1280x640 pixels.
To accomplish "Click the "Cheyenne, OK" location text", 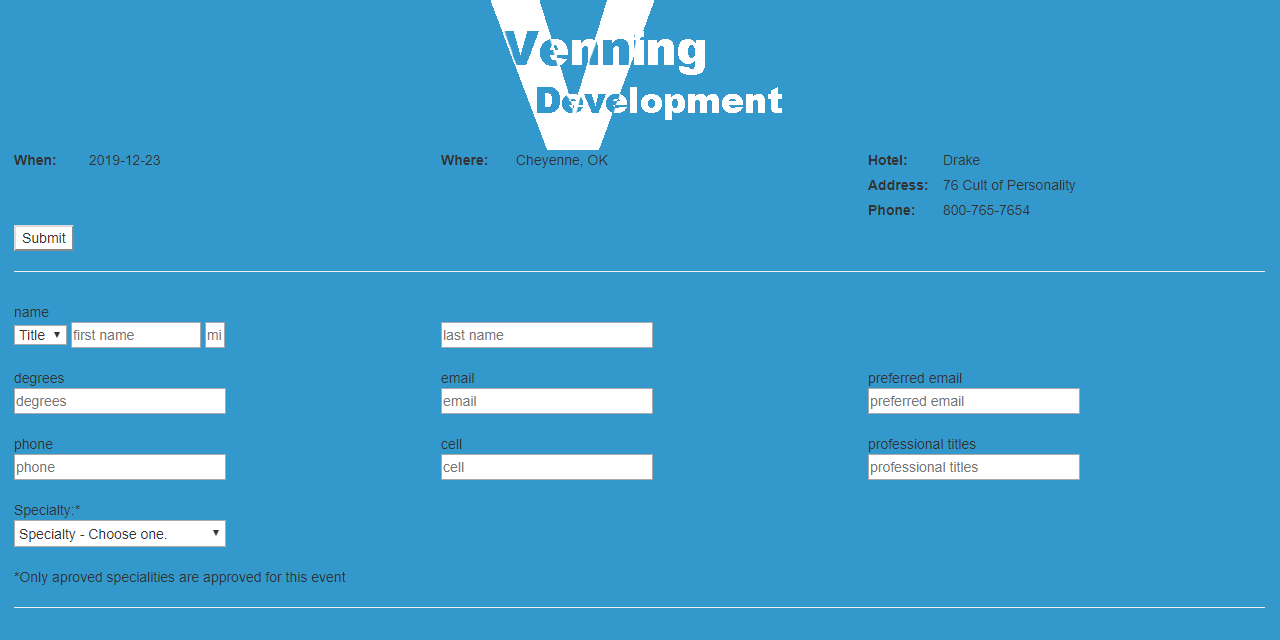I will pyautogui.click(x=562, y=160).
